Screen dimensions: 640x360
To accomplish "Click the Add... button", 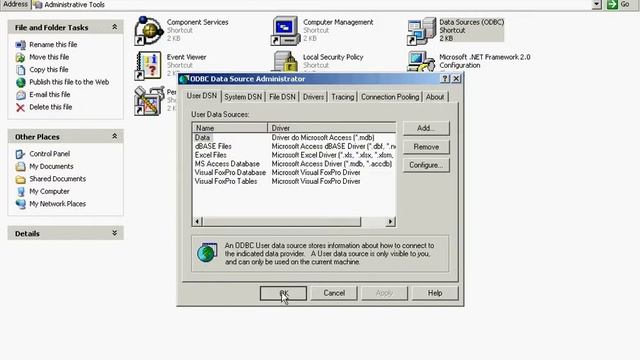I will tap(426, 128).
